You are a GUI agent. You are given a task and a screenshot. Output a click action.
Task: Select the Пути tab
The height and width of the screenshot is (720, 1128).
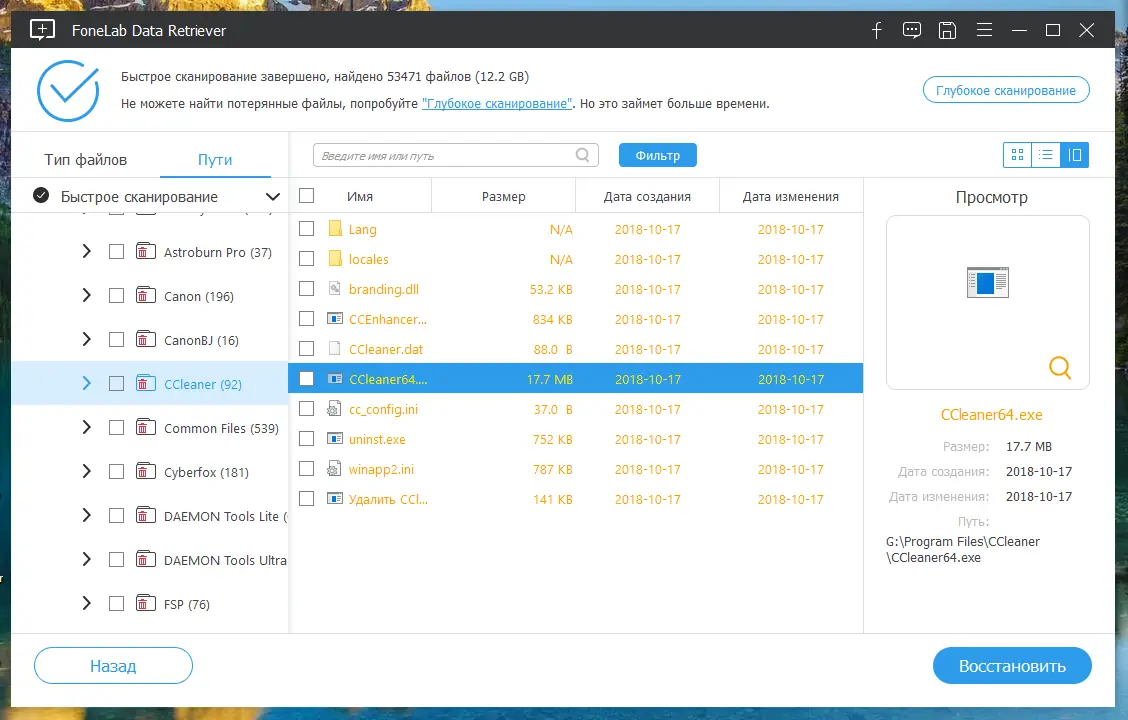coord(215,160)
